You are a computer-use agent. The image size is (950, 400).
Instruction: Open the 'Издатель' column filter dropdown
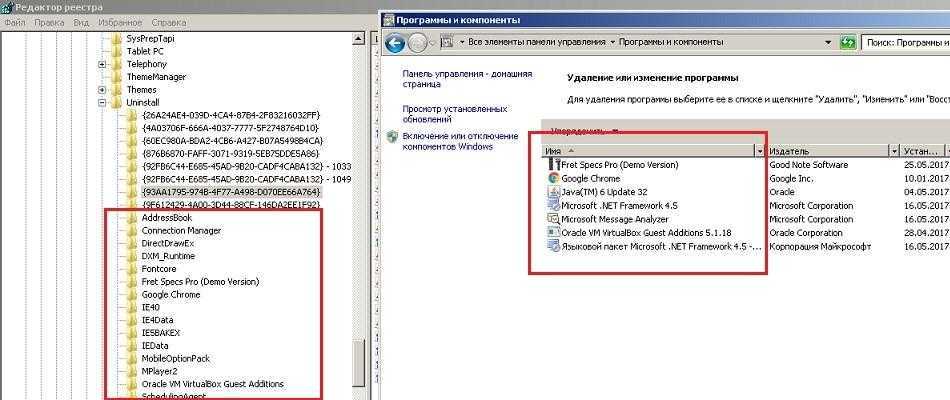click(x=894, y=151)
